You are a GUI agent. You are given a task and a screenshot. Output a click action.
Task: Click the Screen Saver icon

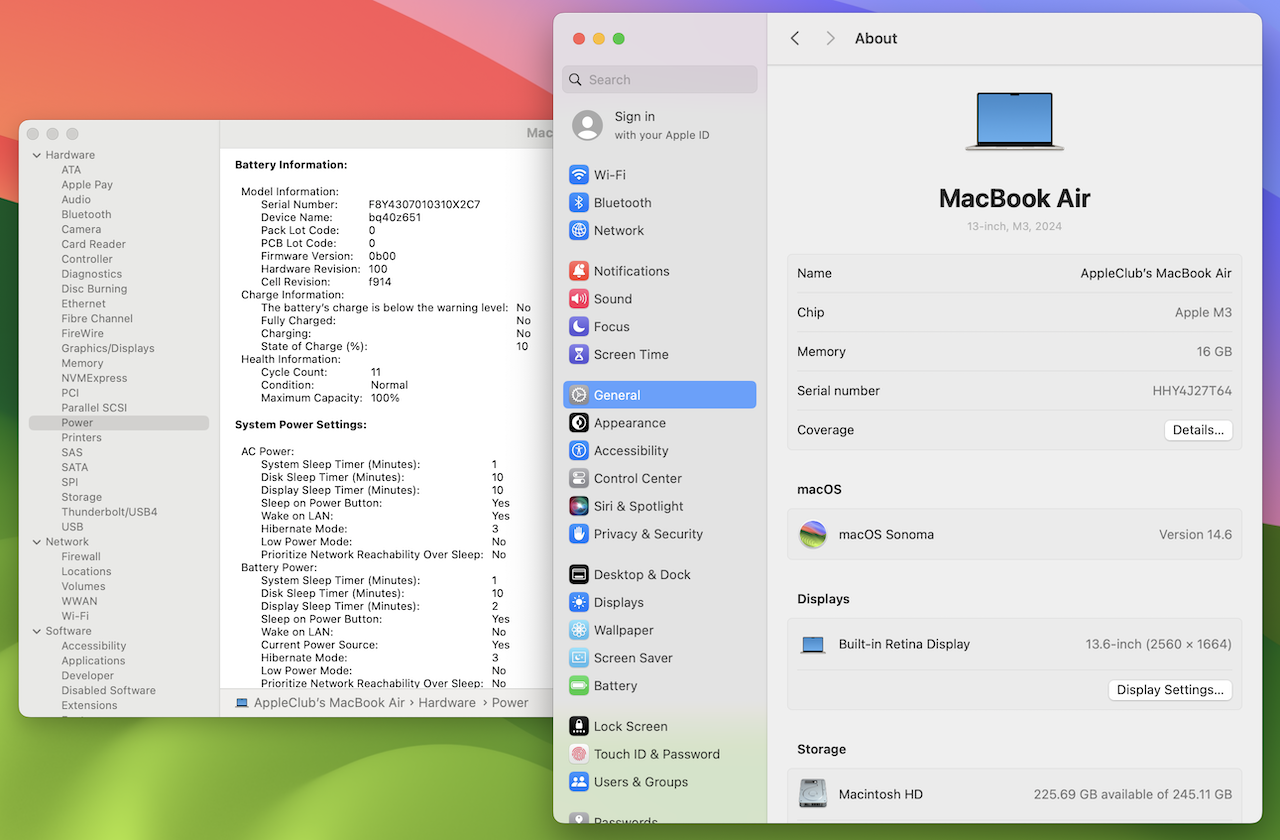click(x=579, y=659)
